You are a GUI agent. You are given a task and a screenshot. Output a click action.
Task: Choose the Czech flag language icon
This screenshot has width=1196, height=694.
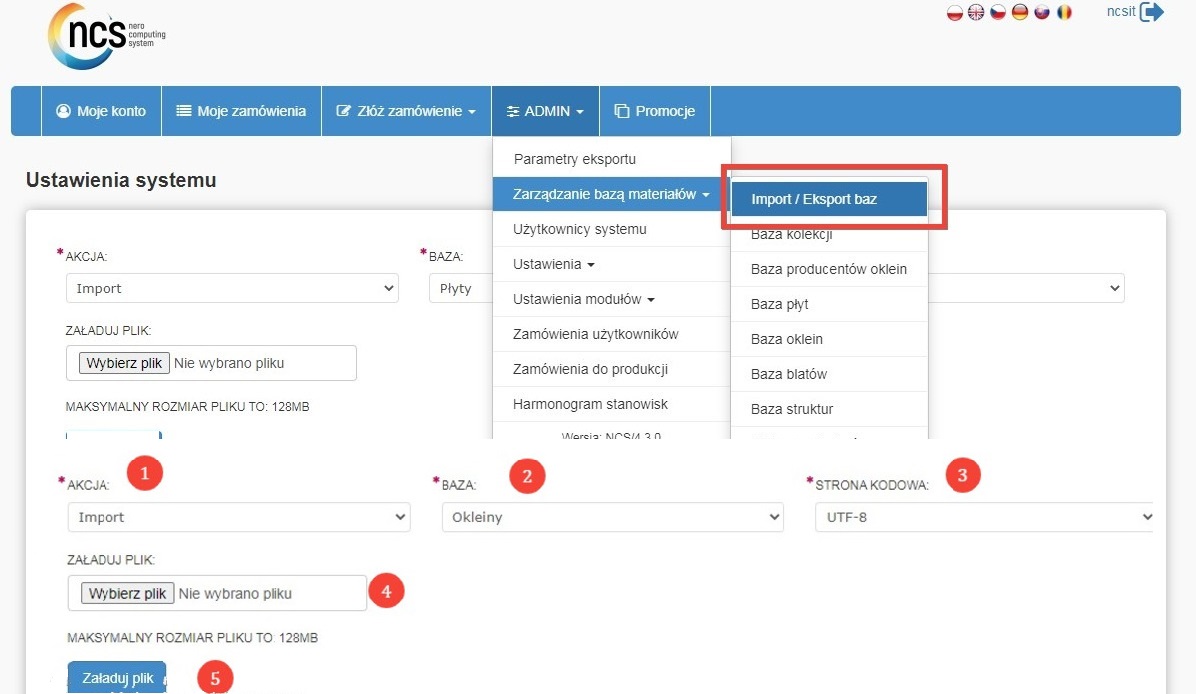998,13
